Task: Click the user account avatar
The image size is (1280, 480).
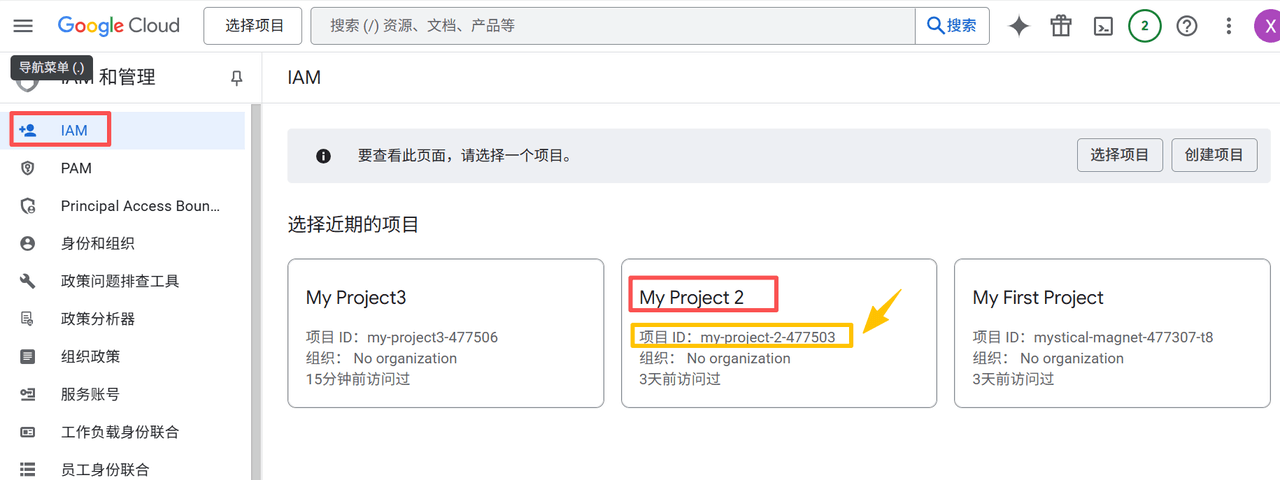Action: (x=1268, y=26)
